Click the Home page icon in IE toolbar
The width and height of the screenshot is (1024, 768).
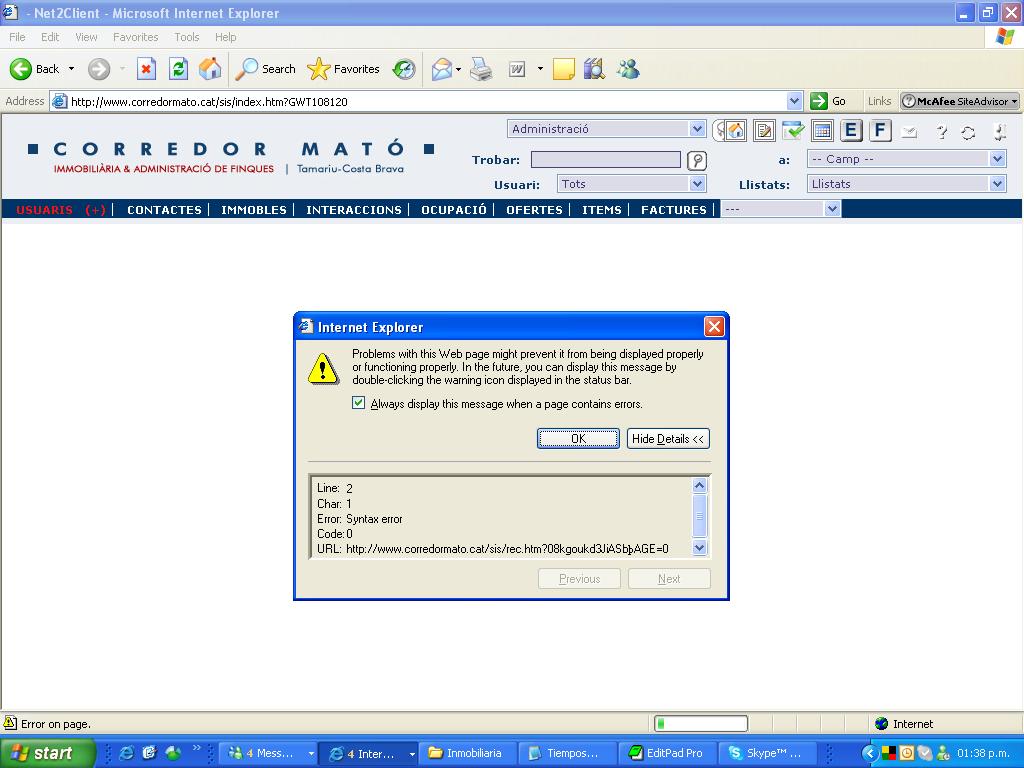point(210,69)
